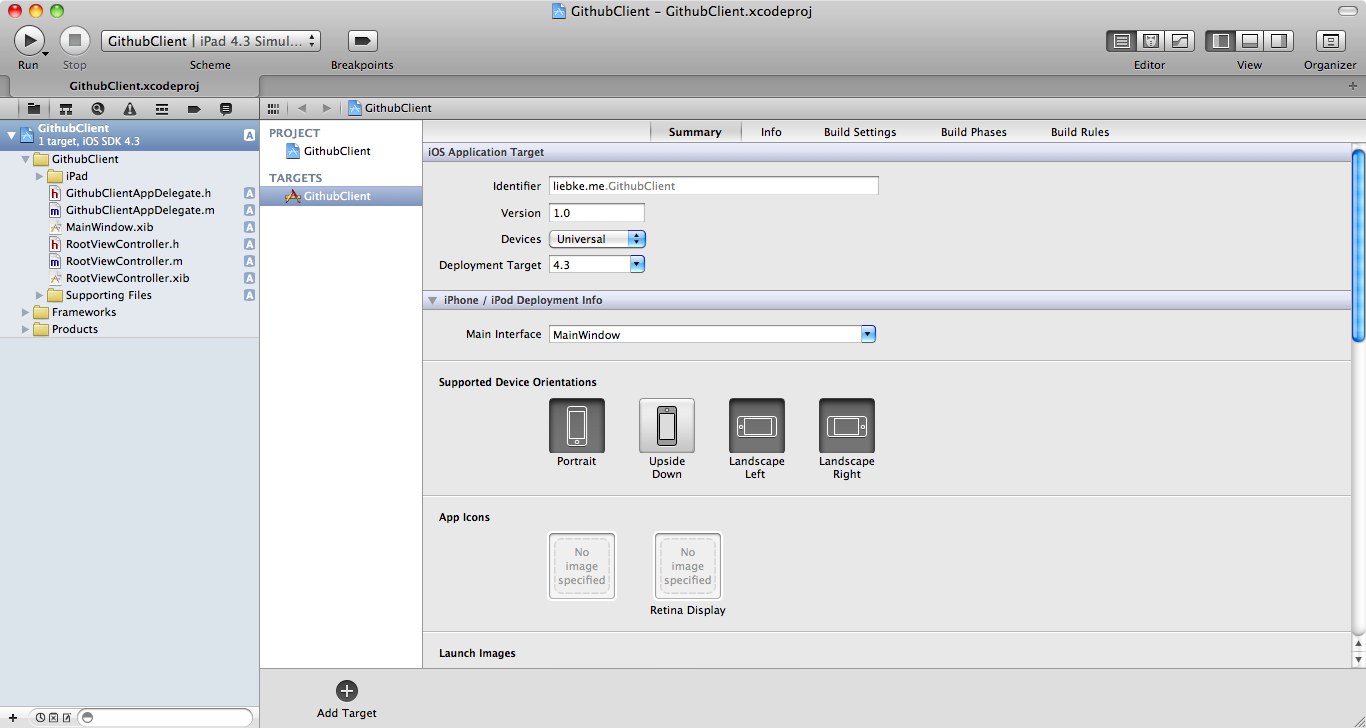Screen dimensions: 1366x728
Task: Select GithubClient target under TARGETS
Action: tap(337, 196)
